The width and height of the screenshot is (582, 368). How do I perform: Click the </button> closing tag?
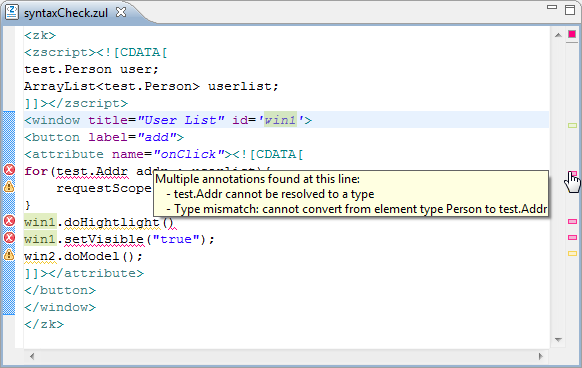point(60,290)
